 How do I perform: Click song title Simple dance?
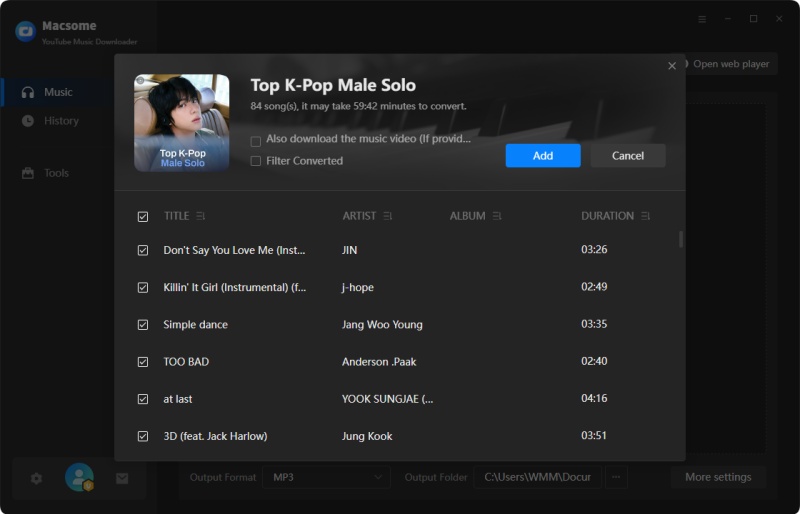coord(195,325)
